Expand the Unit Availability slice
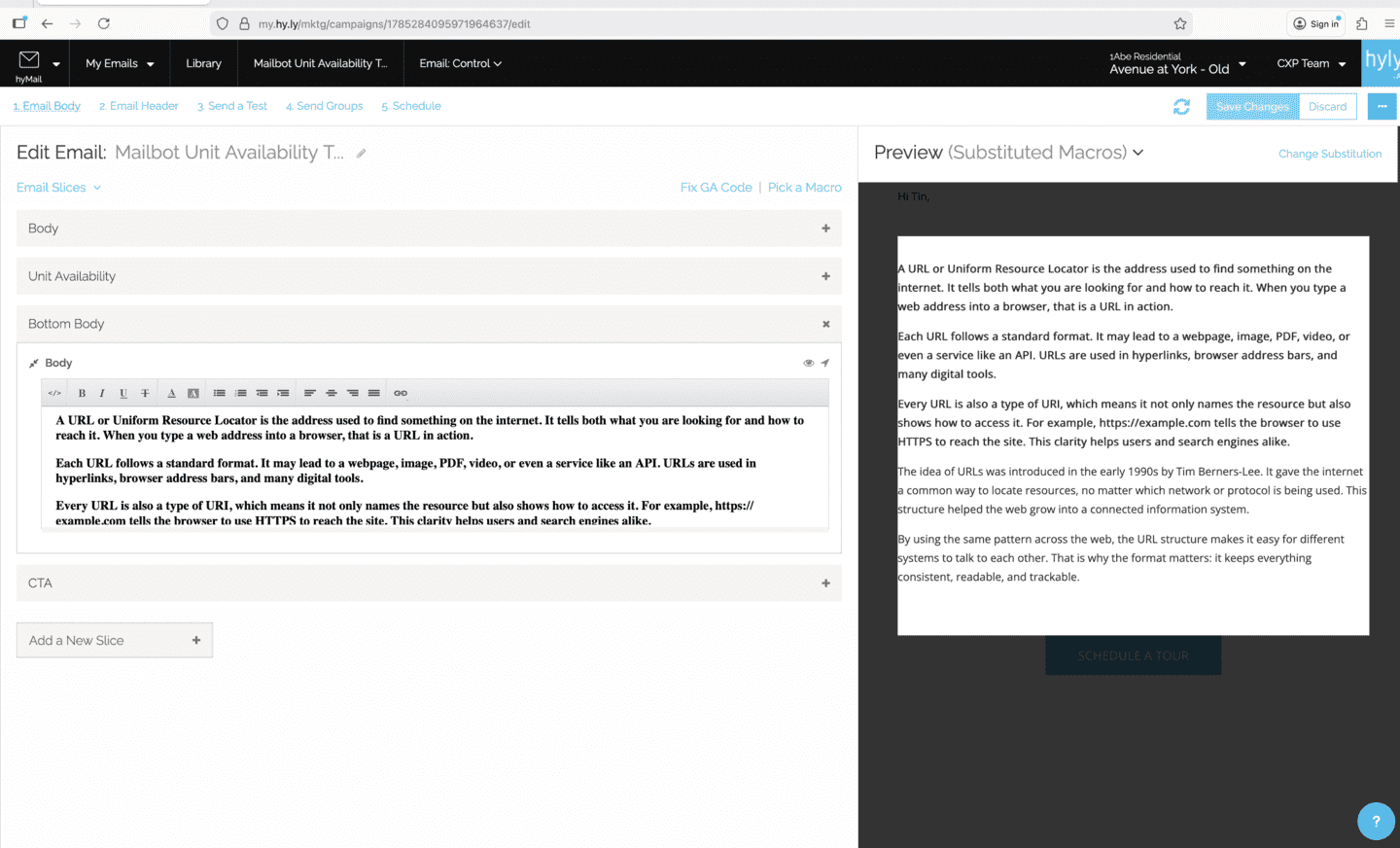Viewport: 1400px width, 848px height. click(825, 276)
